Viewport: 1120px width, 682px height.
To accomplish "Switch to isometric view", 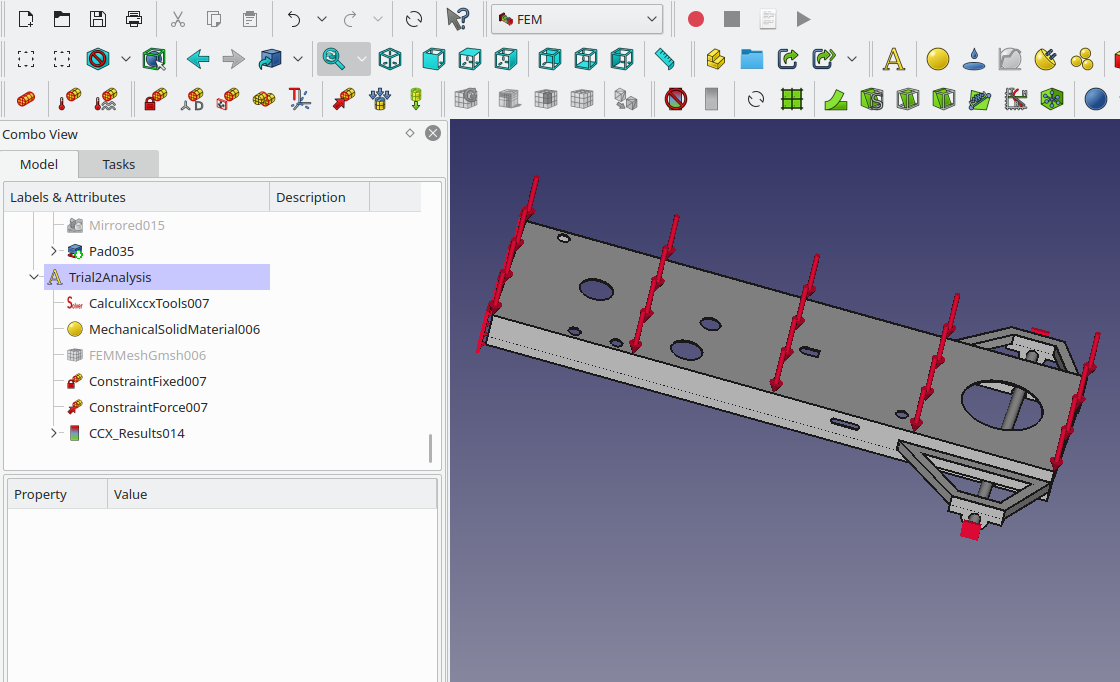I will click(x=390, y=59).
